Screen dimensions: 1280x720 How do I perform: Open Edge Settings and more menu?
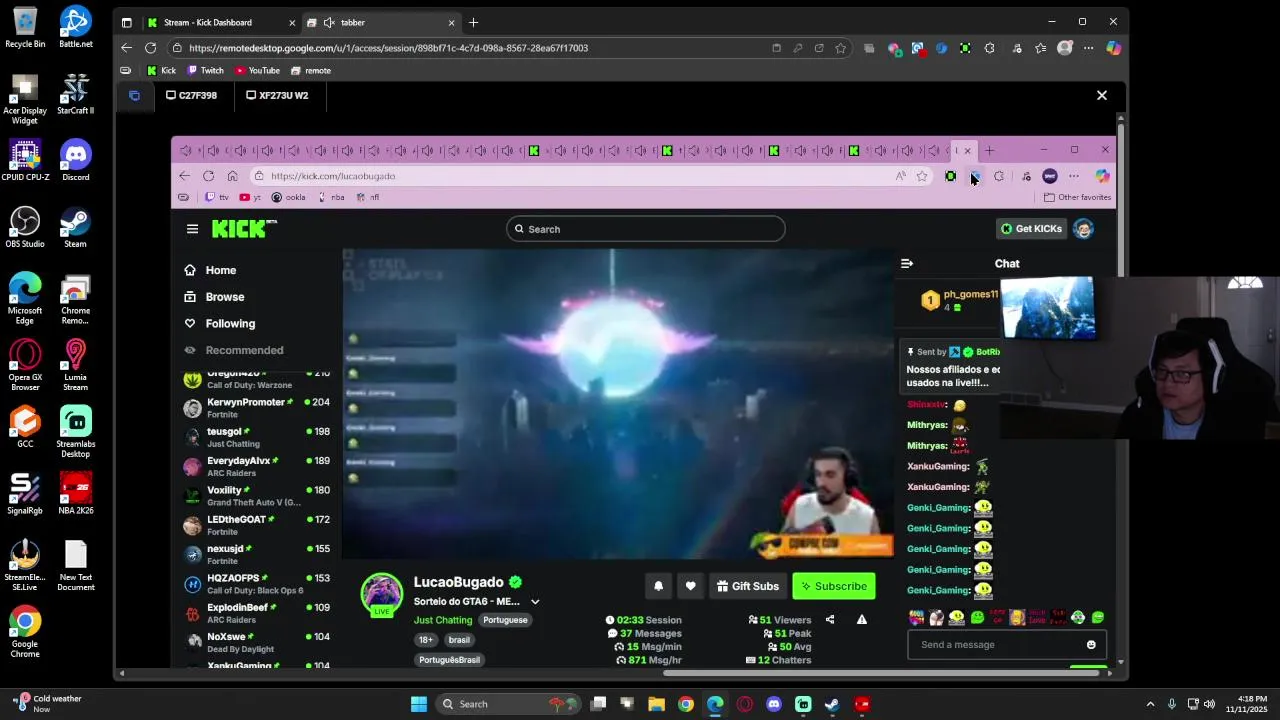pos(1088,48)
